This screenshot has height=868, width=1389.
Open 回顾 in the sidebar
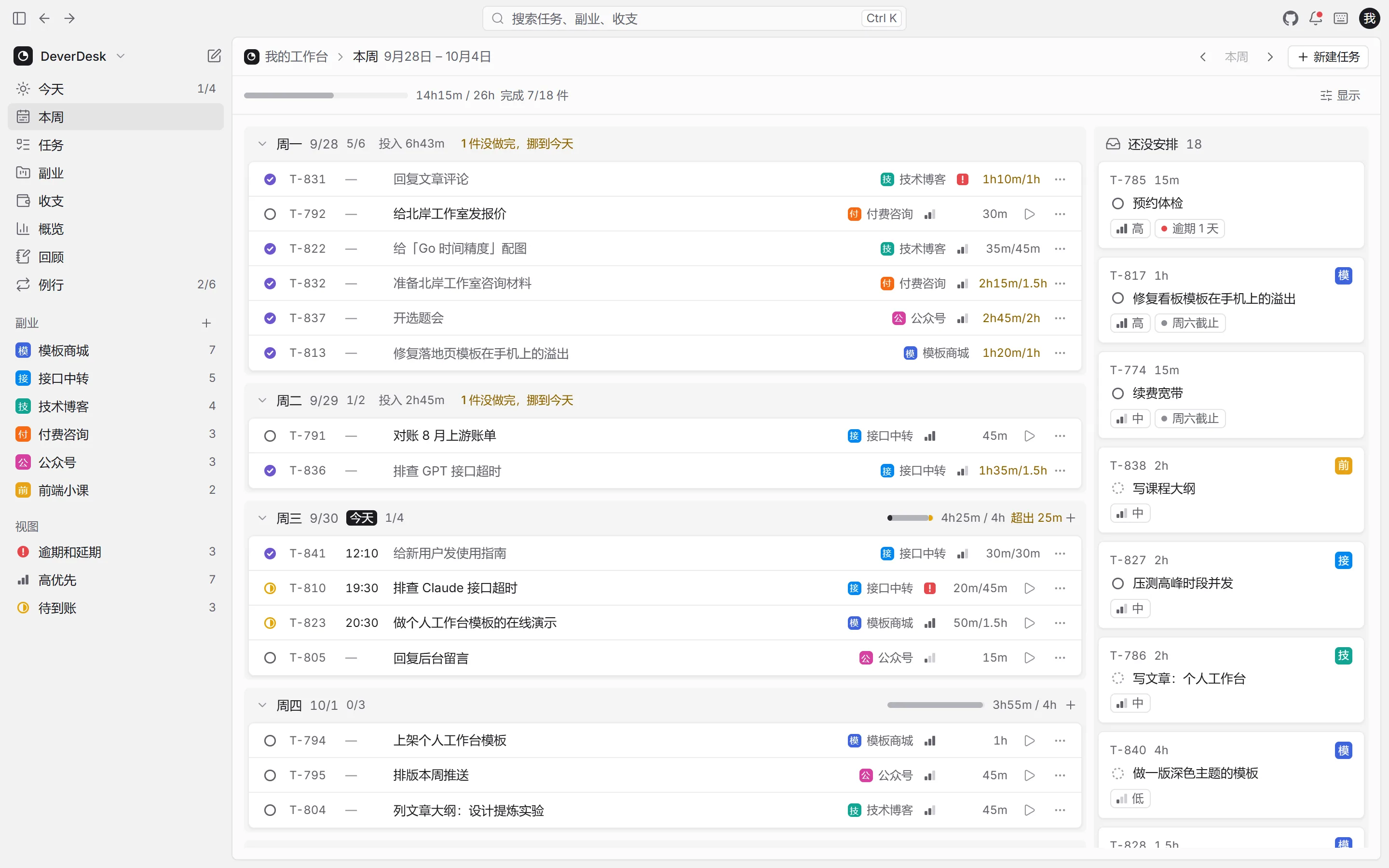coord(116,257)
